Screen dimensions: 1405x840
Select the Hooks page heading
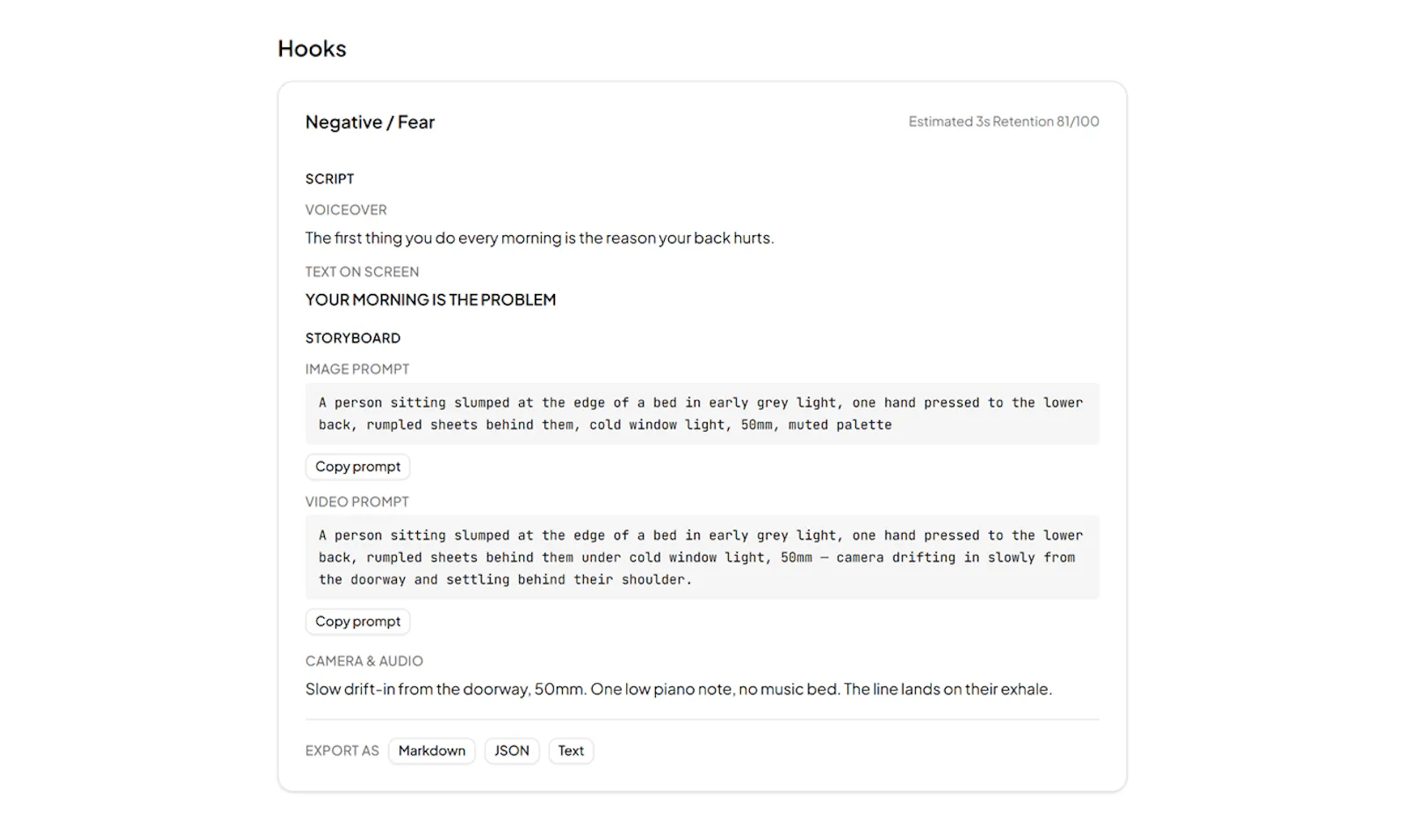click(x=312, y=48)
